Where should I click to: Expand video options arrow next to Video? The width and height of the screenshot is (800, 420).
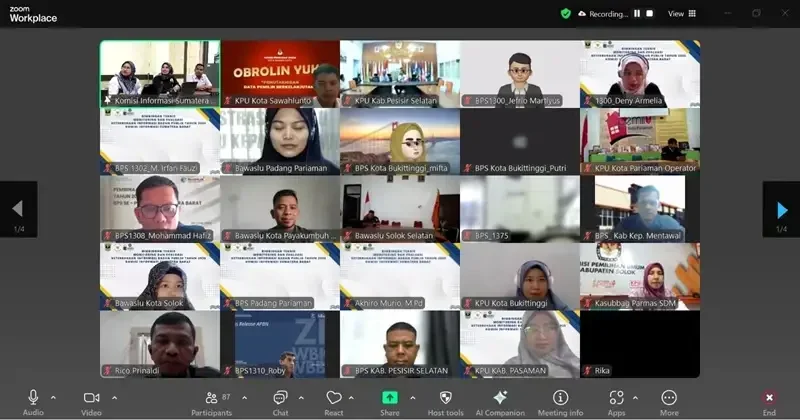pyautogui.click(x=114, y=398)
